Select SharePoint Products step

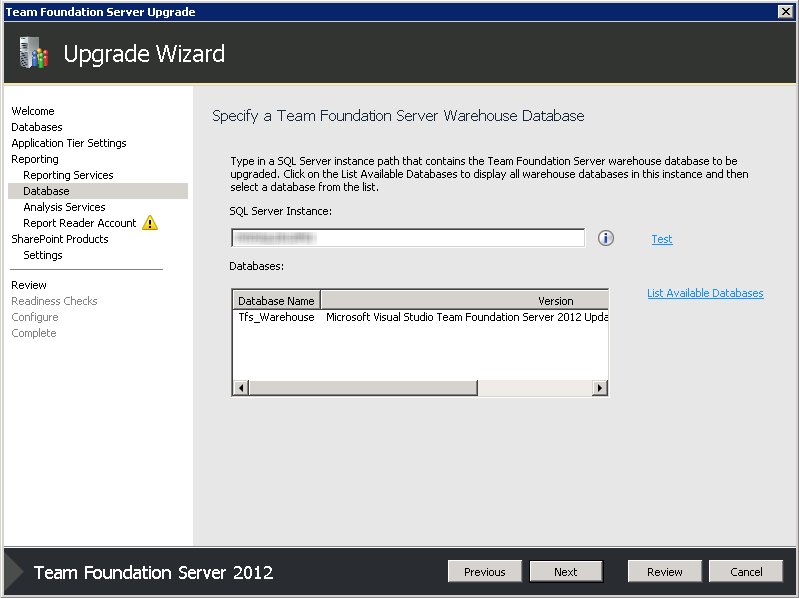click(x=60, y=239)
